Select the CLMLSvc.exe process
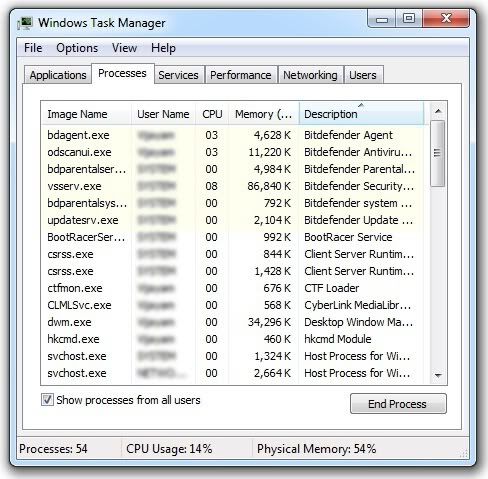The width and height of the screenshot is (488, 479). tap(232, 305)
